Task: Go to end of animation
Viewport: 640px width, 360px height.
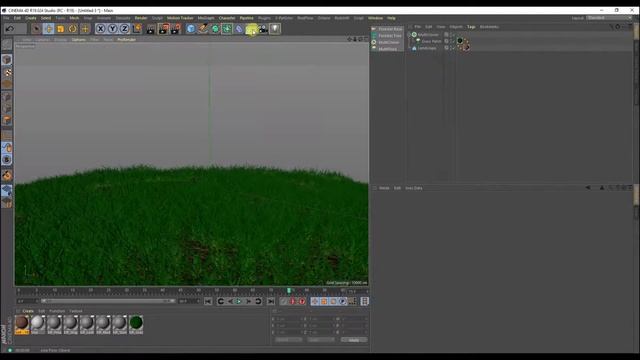Action: tap(271, 301)
